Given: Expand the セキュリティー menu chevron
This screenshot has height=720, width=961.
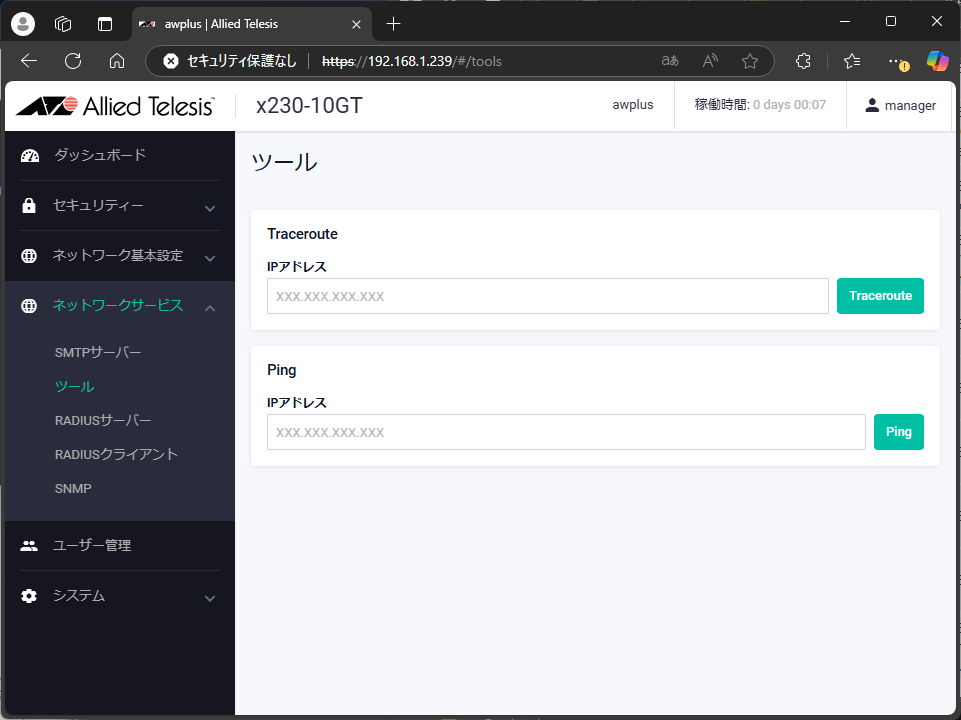Looking at the screenshot, I should [x=210, y=208].
